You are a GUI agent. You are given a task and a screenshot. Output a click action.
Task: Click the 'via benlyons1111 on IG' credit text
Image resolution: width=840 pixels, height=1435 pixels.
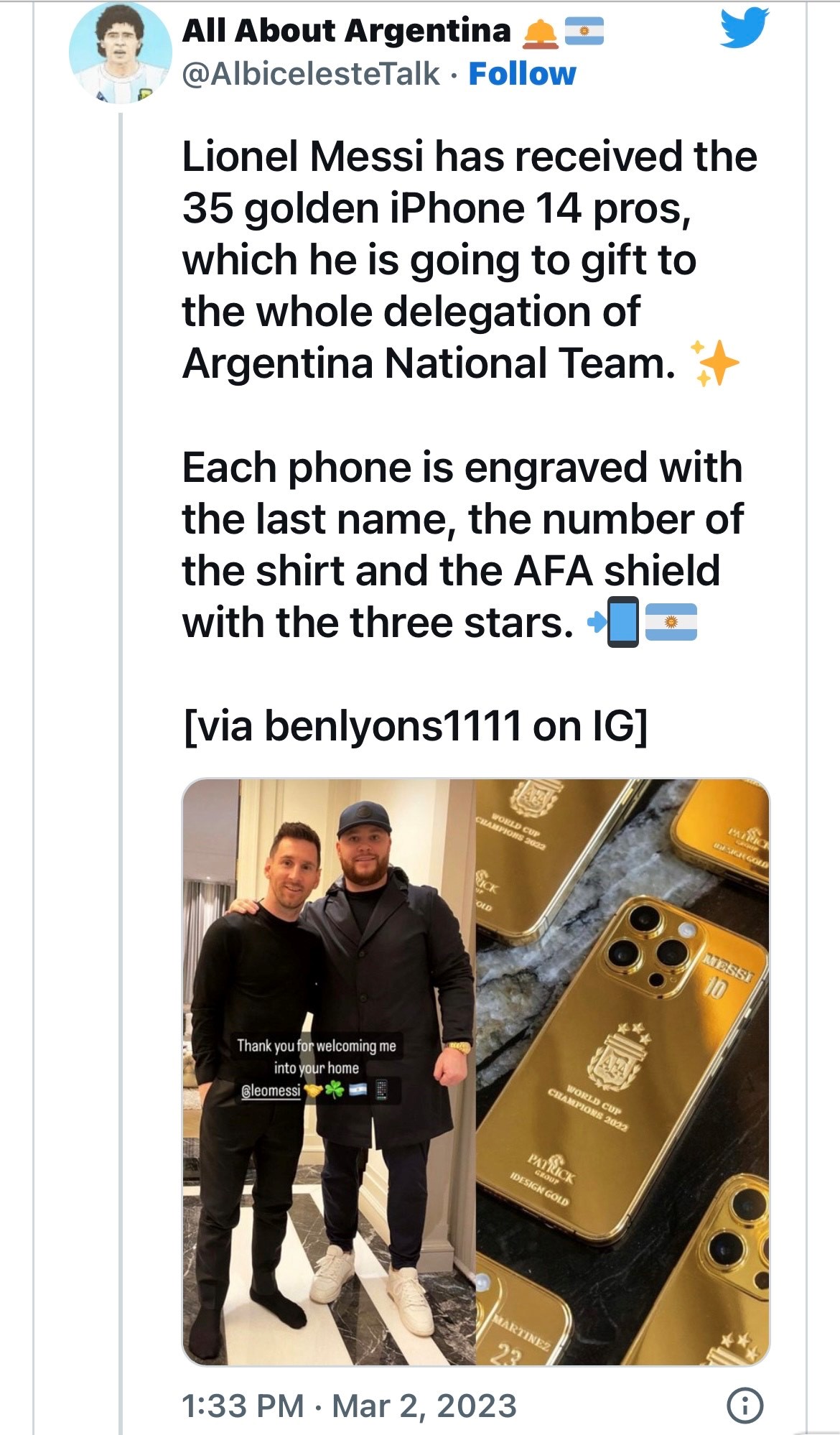pyautogui.click(x=415, y=726)
